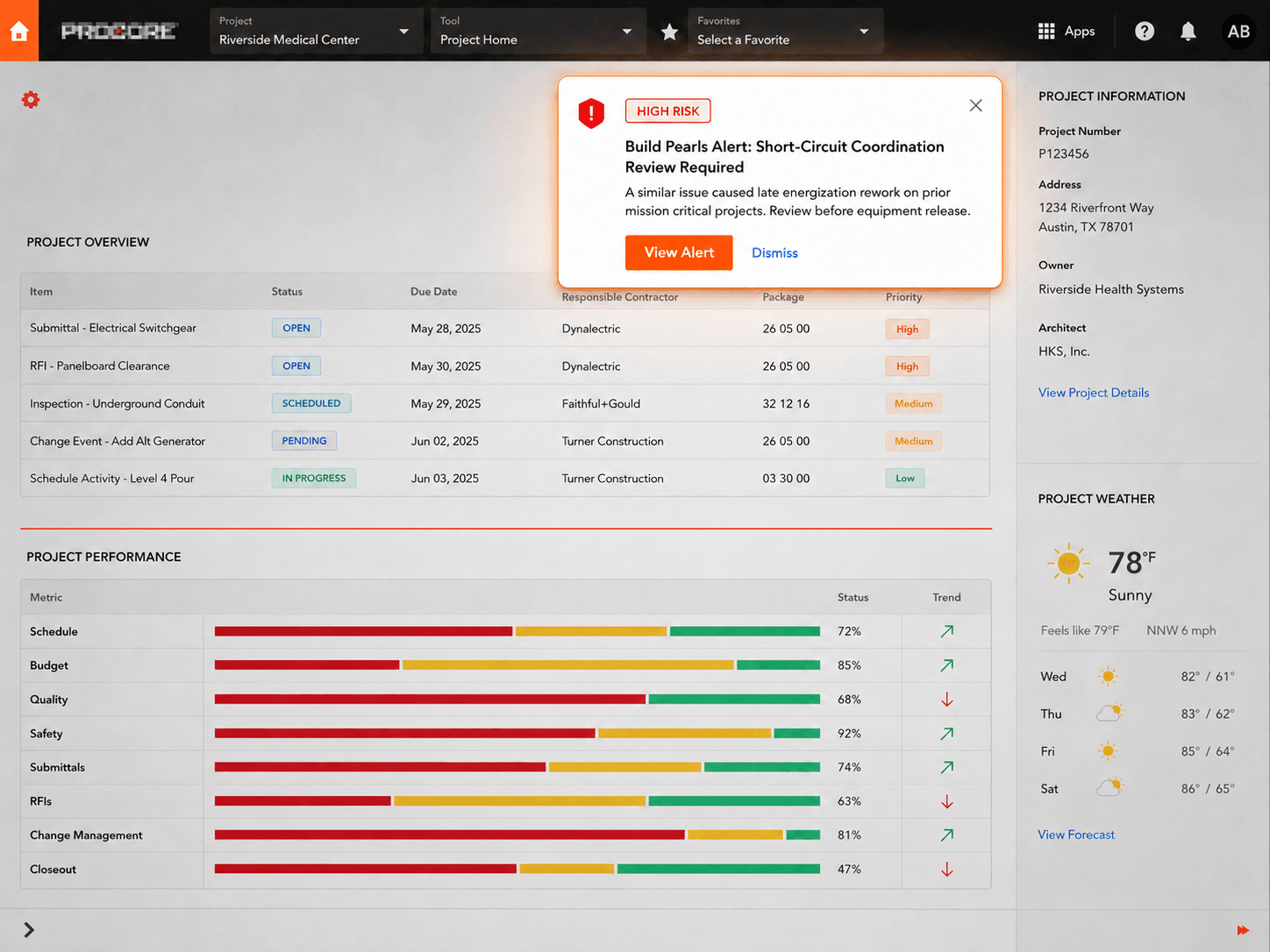Click the red shield alert icon
This screenshot has height=952, width=1270.
point(591,113)
